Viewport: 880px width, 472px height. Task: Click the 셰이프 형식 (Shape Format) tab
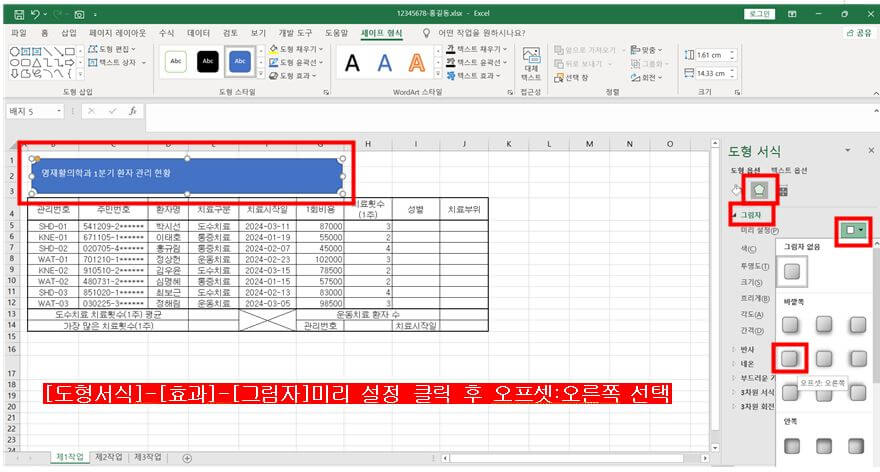pos(381,33)
